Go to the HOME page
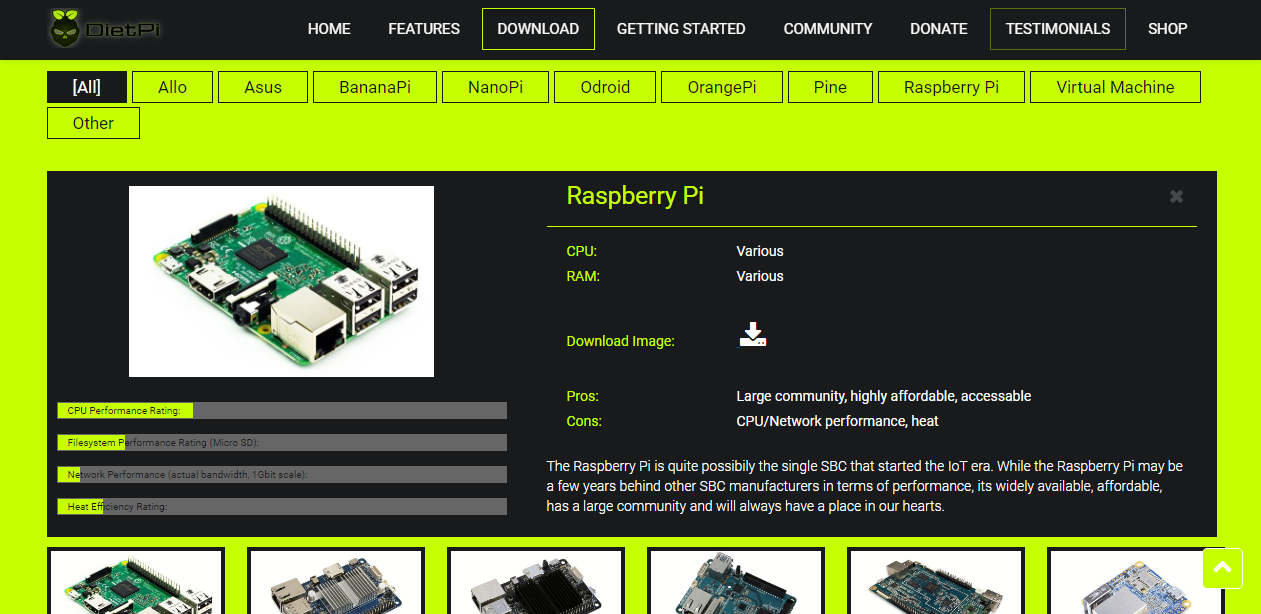 329,29
